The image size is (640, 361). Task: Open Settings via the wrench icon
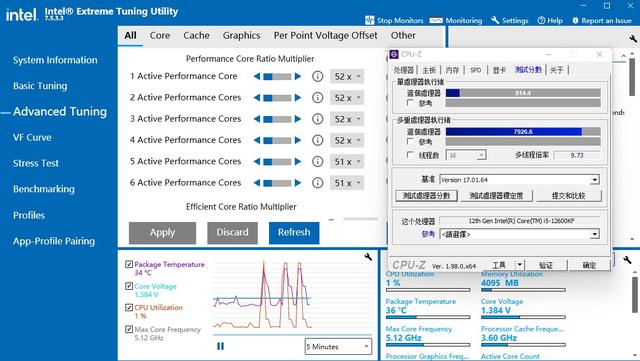tap(495, 20)
